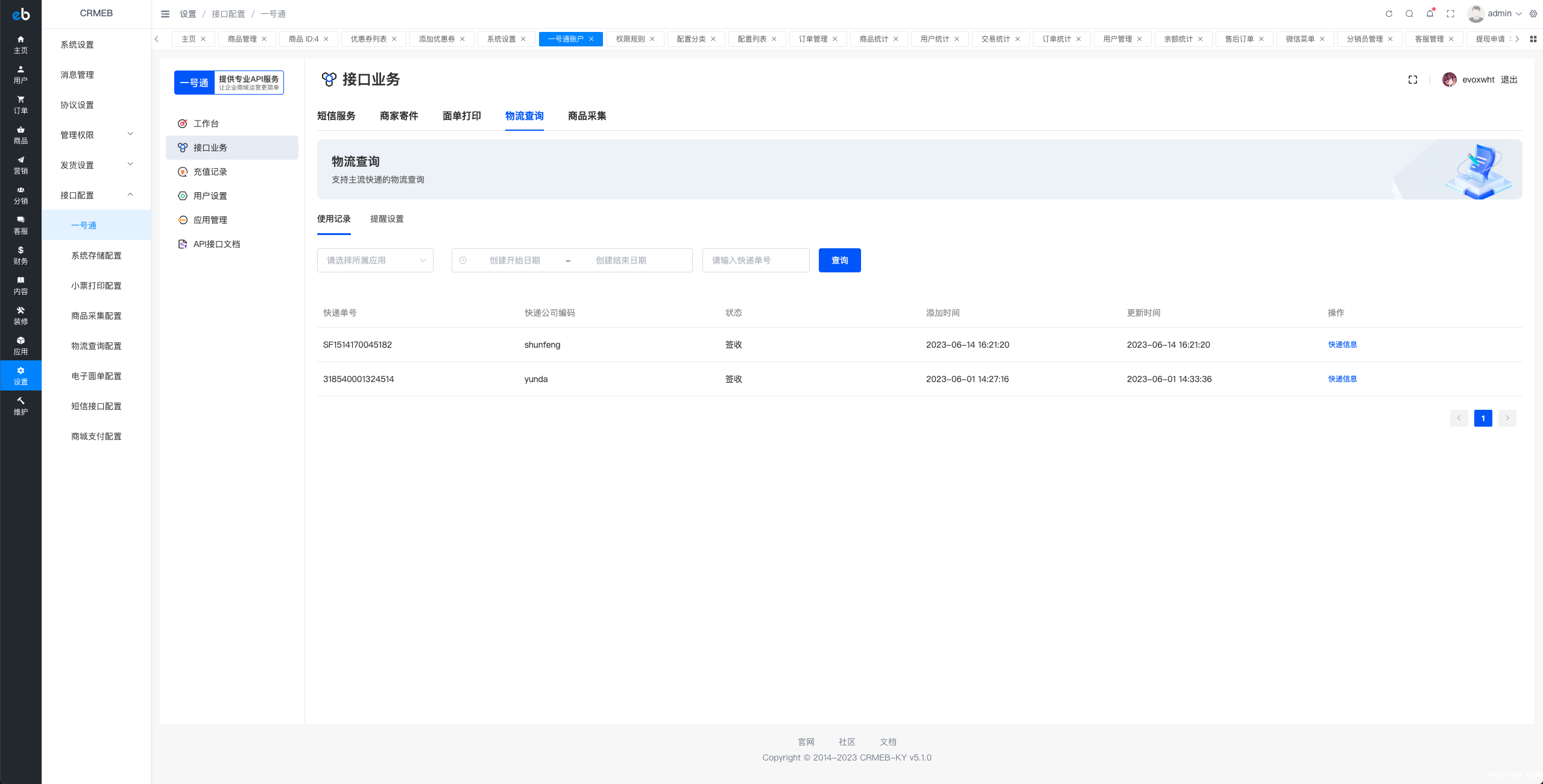Select 充值记录 in the 一号通 menu

(x=210, y=172)
